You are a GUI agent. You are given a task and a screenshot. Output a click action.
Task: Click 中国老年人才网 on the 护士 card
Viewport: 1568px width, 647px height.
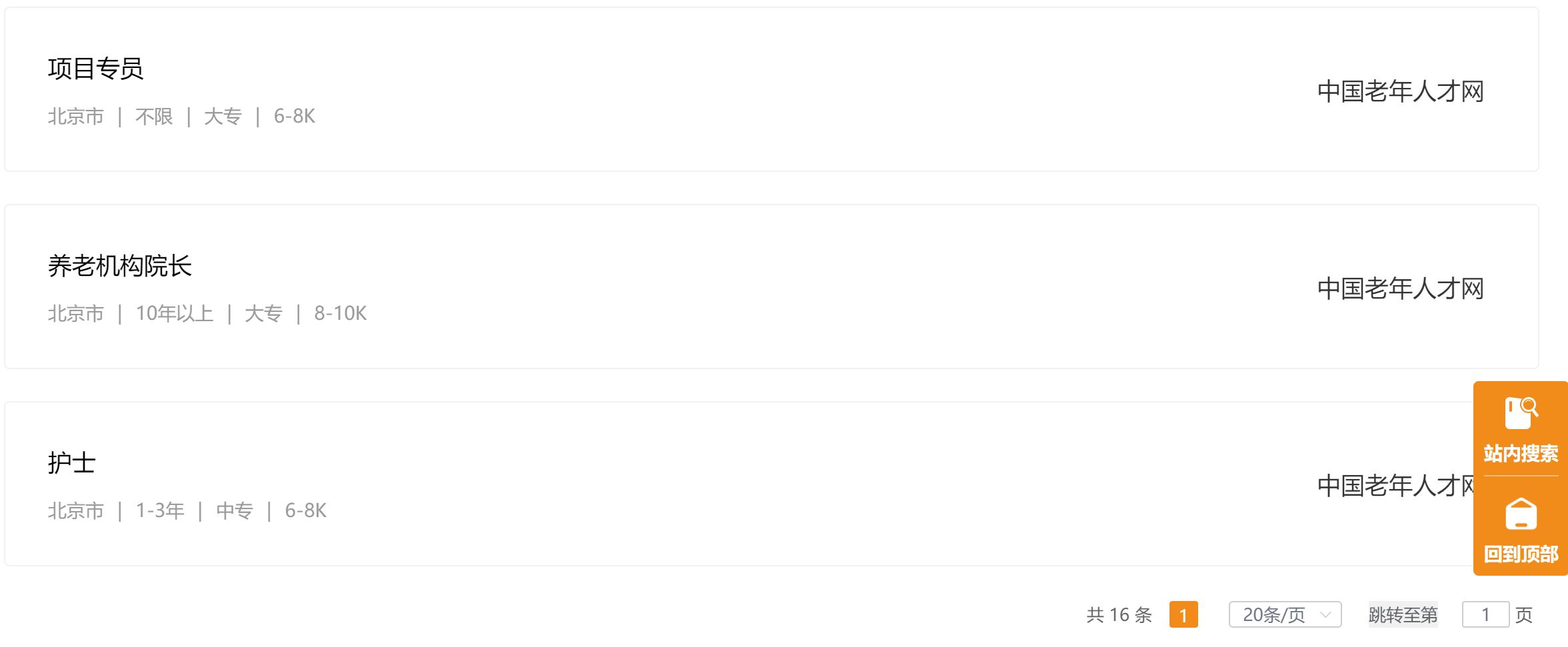(x=1395, y=486)
